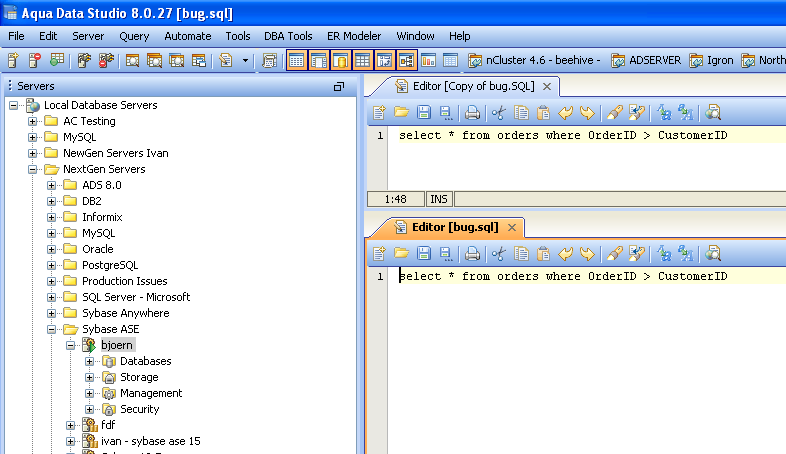Open the dropdown arrow beside script icon
This screenshot has width=786, height=454.
coord(245,61)
